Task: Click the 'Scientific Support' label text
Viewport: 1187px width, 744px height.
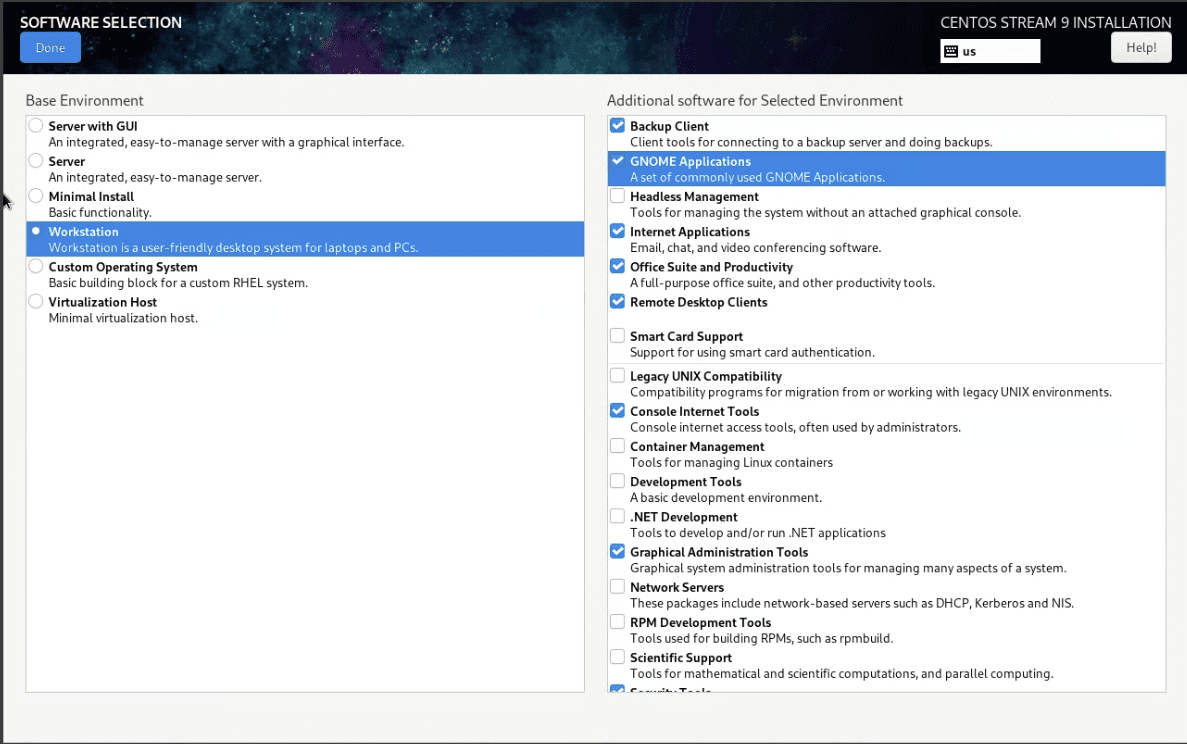Action: pos(681,658)
